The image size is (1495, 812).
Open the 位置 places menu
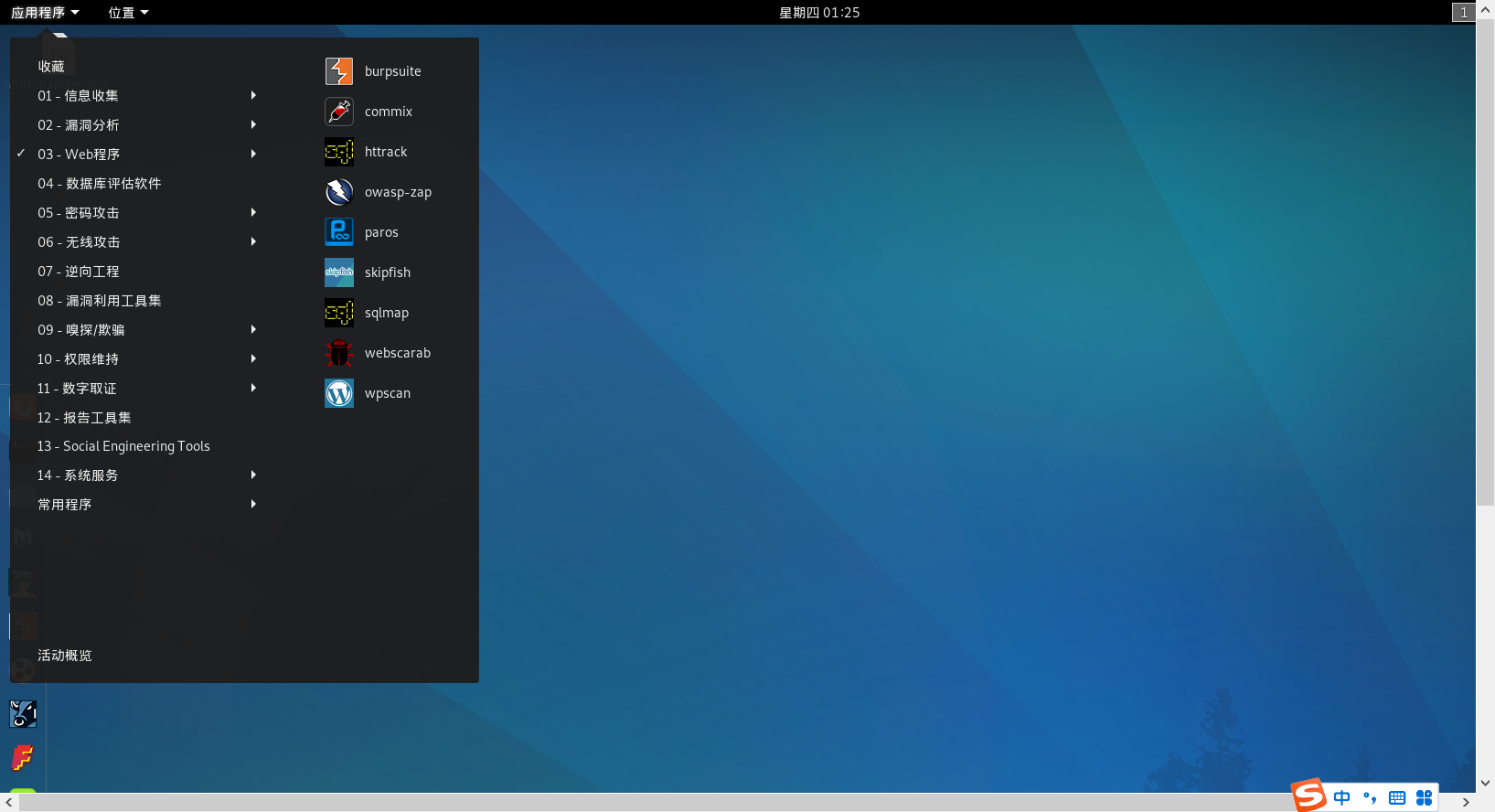pyautogui.click(x=128, y=12)
